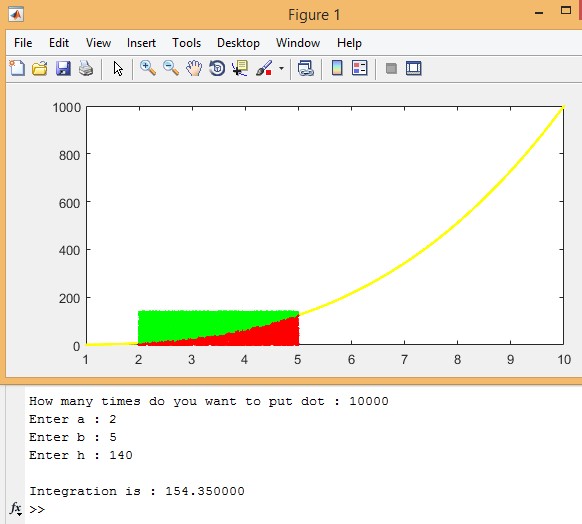This screenshot has height=524, width=582.
Task: Click the 'How many times' prompt line
Action: (209, 401)
